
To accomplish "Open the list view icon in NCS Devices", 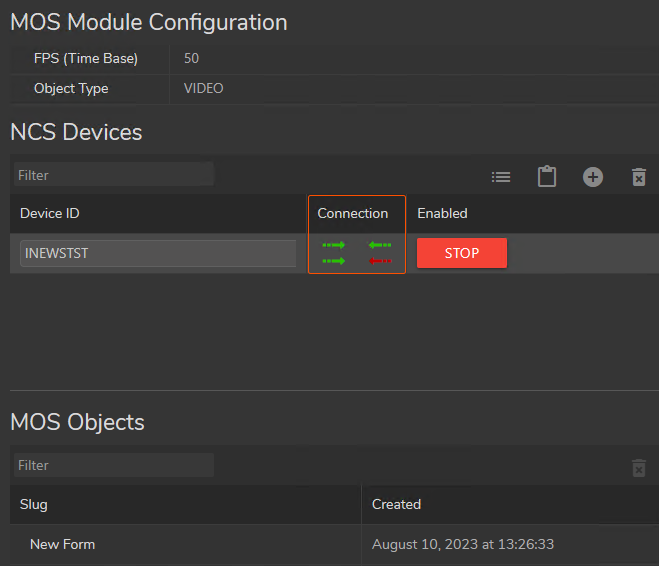I will tap(501, 177).
